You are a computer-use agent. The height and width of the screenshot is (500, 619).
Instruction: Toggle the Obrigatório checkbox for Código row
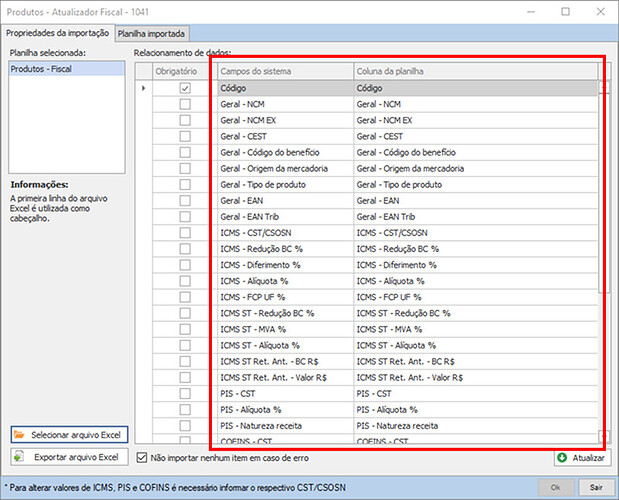184,89
